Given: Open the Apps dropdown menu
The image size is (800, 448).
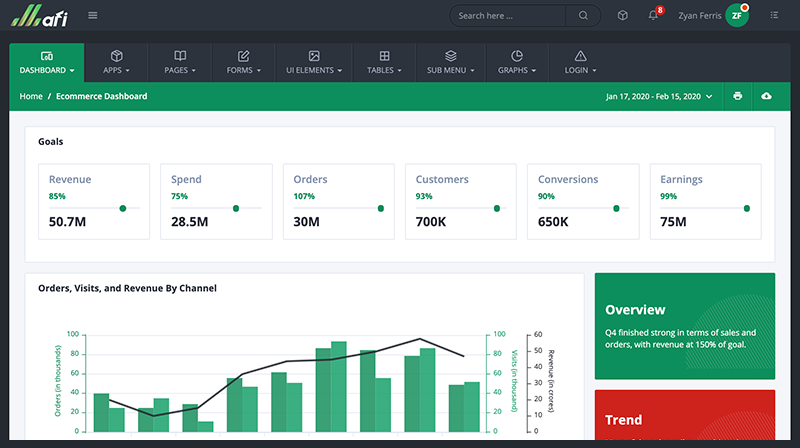Looking at the screenshot, I should [116, 62].
